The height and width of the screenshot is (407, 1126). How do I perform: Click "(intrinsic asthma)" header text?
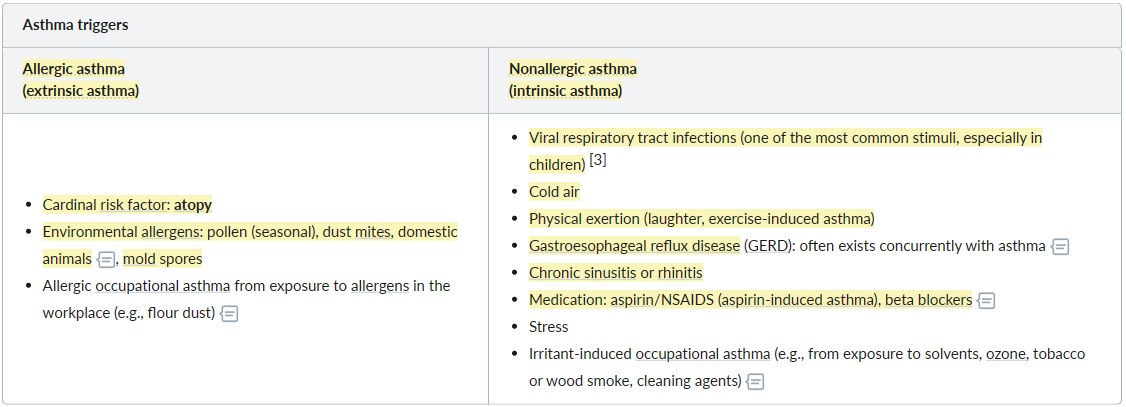[x=565, y=91]
